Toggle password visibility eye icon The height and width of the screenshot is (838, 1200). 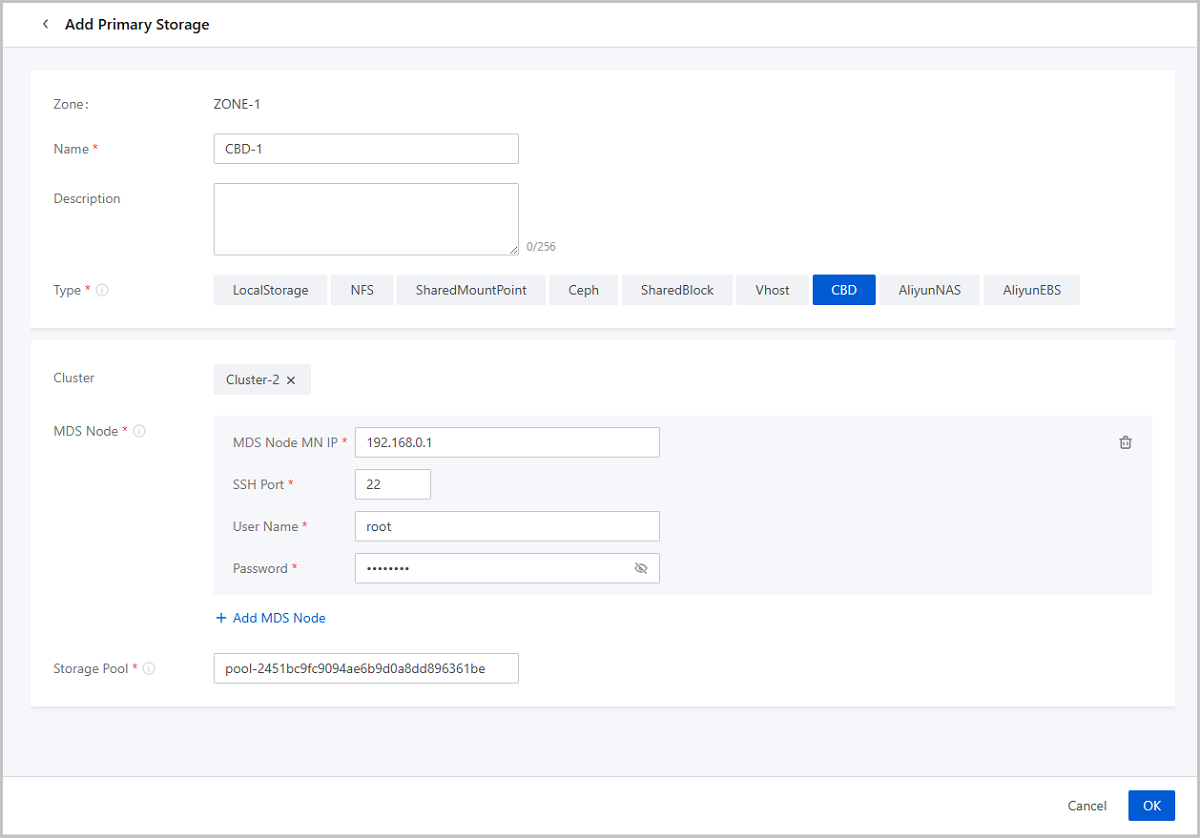[641, 568]
